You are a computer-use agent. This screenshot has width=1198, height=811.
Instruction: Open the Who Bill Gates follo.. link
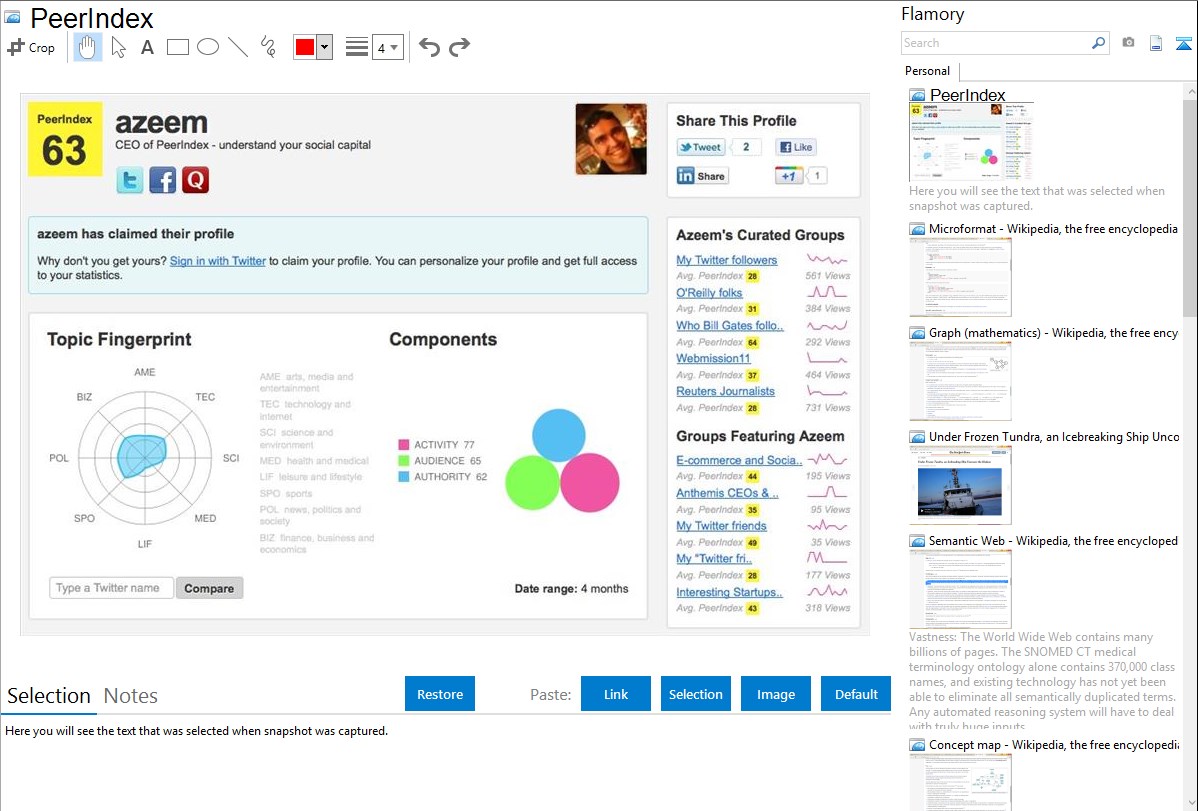point(730,326)
